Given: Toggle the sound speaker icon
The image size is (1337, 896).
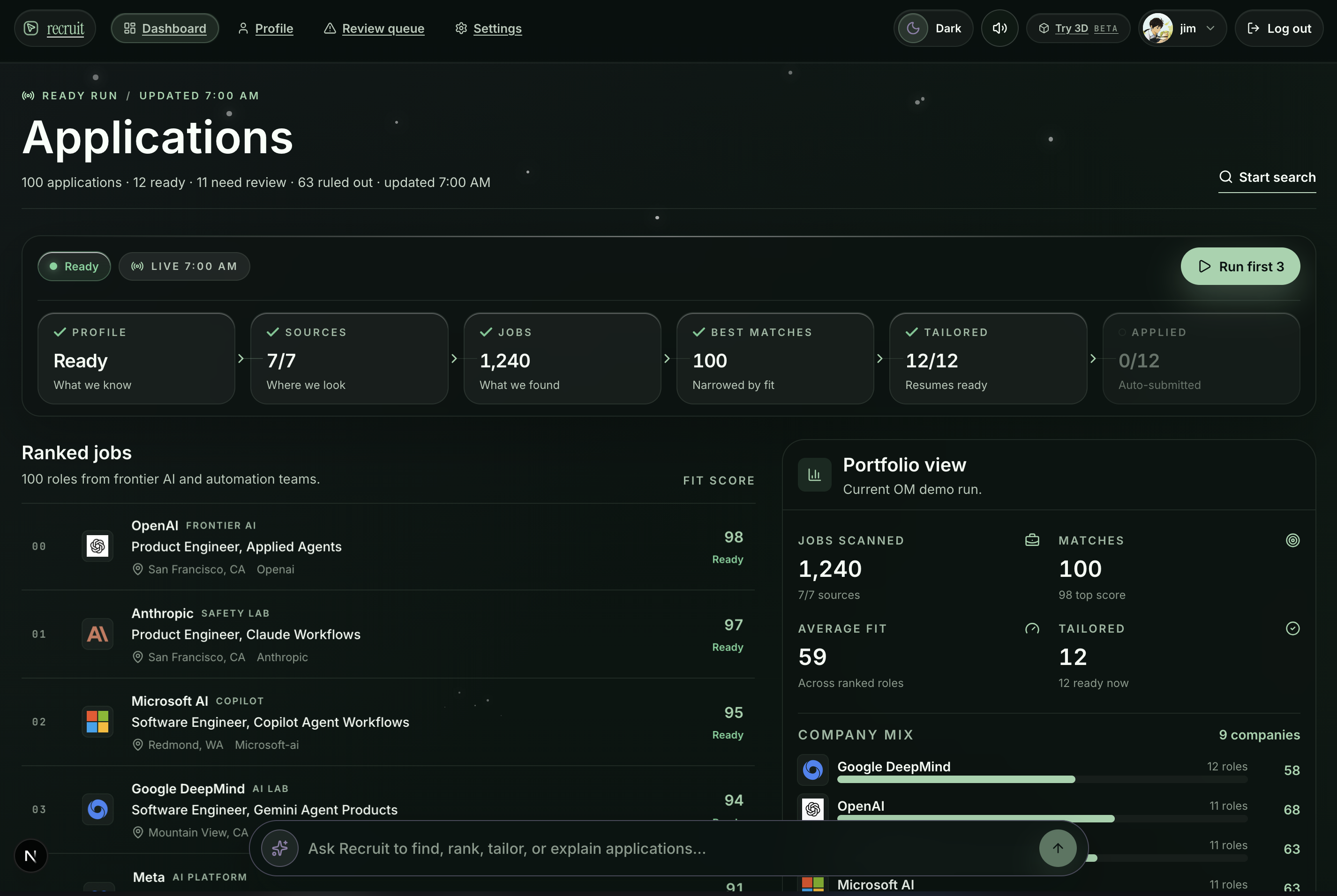Looking at the screenshot, I should click(x=999, y=28).
